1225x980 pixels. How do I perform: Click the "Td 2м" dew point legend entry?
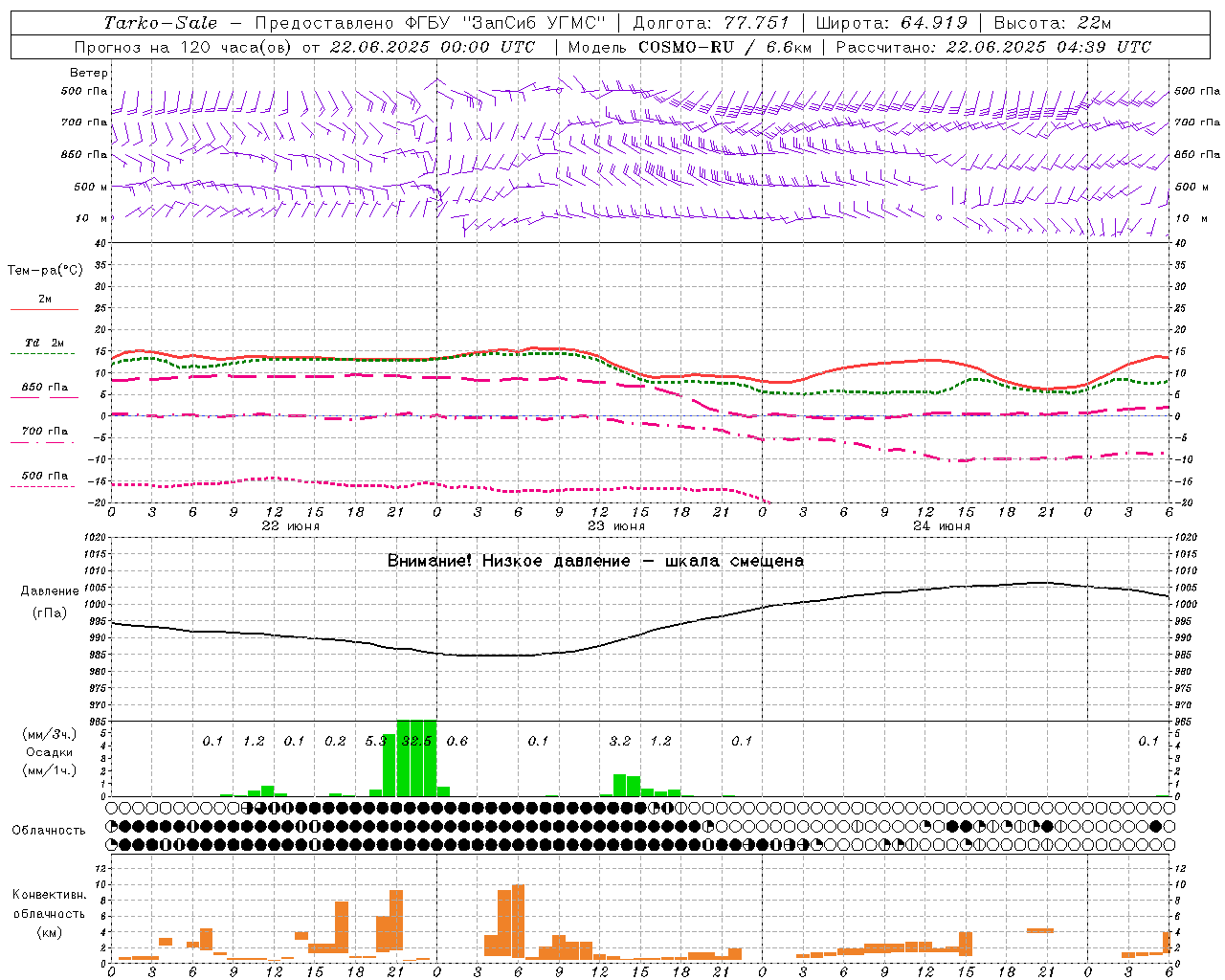pyautogui.click(x=44, y=343)
